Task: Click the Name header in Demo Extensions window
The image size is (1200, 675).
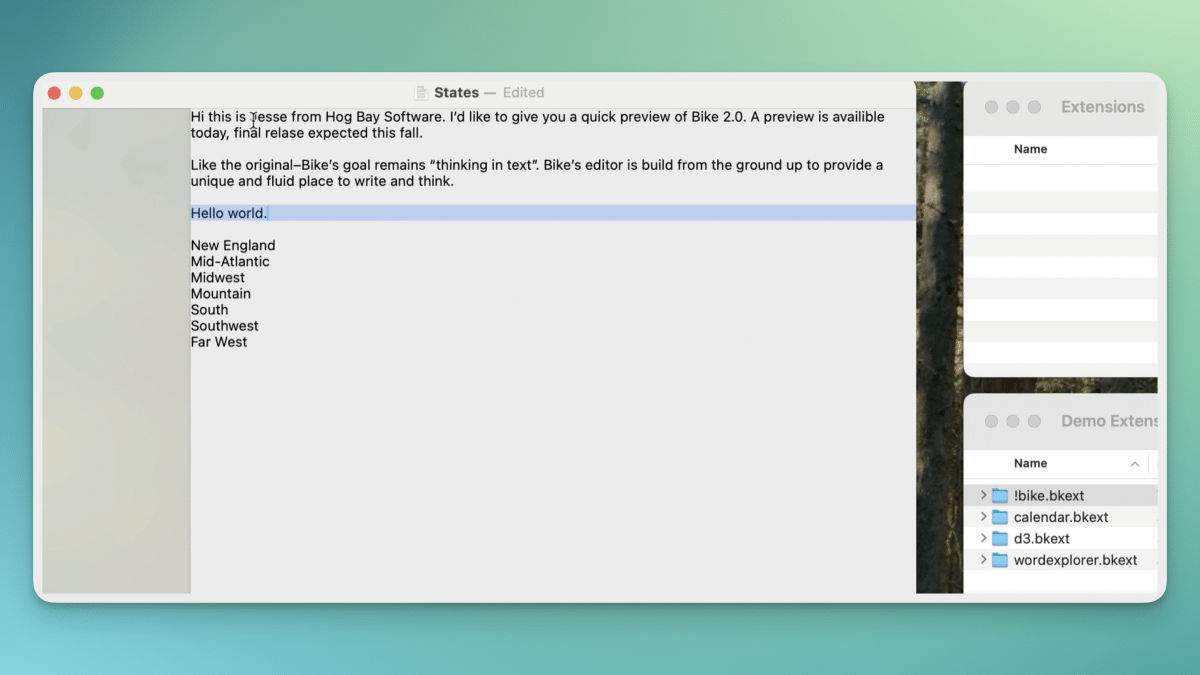Action: pos(1031,463)
